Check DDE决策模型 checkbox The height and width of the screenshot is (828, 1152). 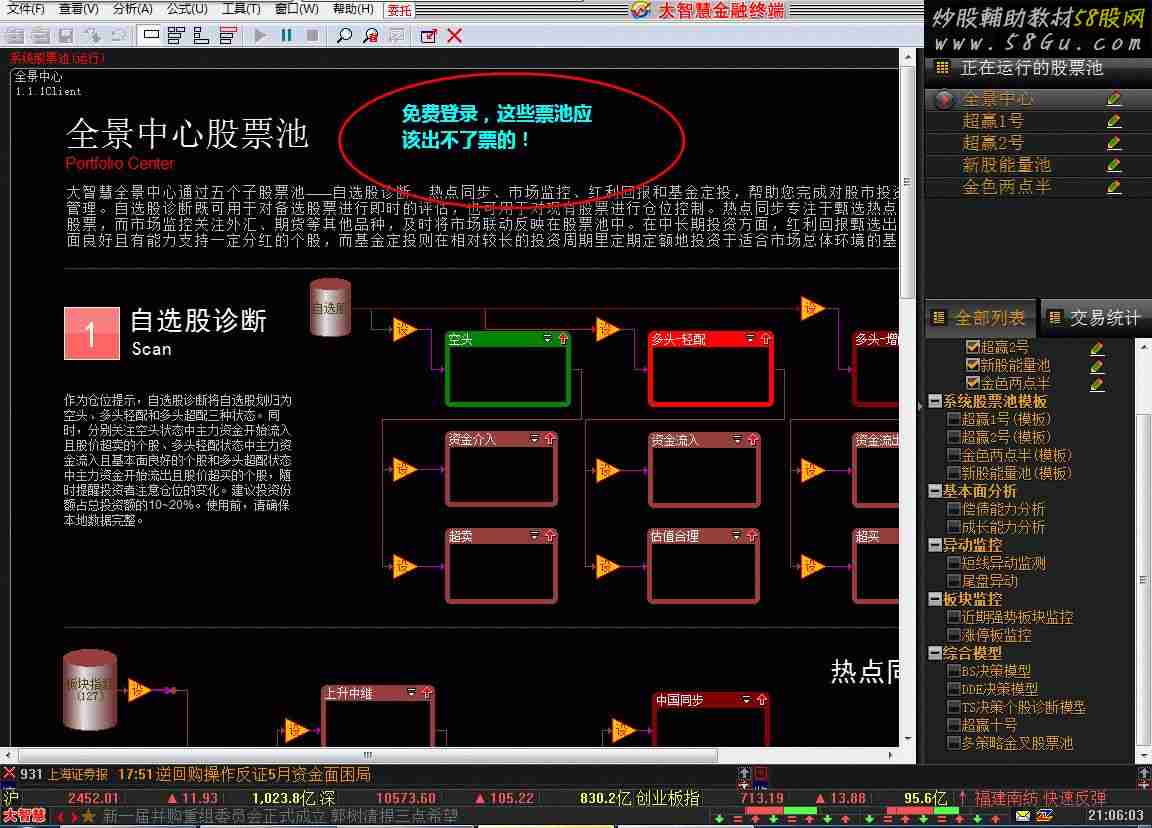pos(954,689)
